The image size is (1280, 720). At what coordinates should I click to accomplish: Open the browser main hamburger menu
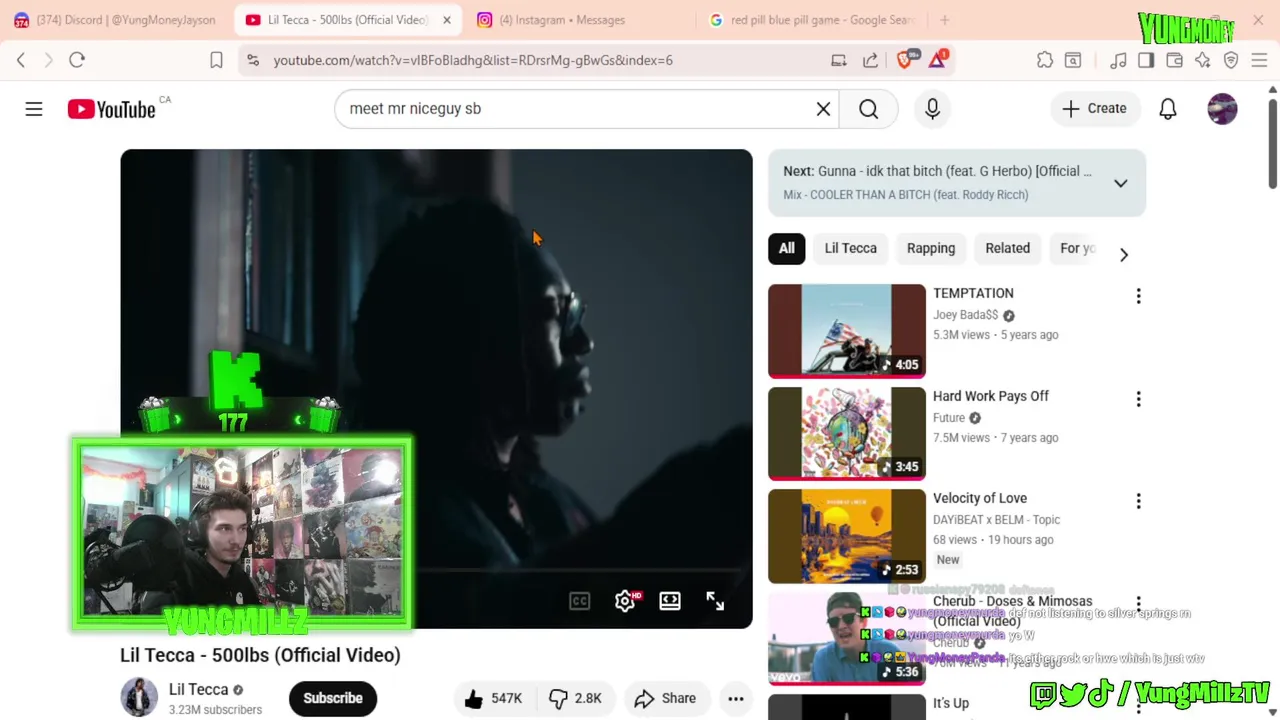pyautogui.click(x=1259, y=60)
